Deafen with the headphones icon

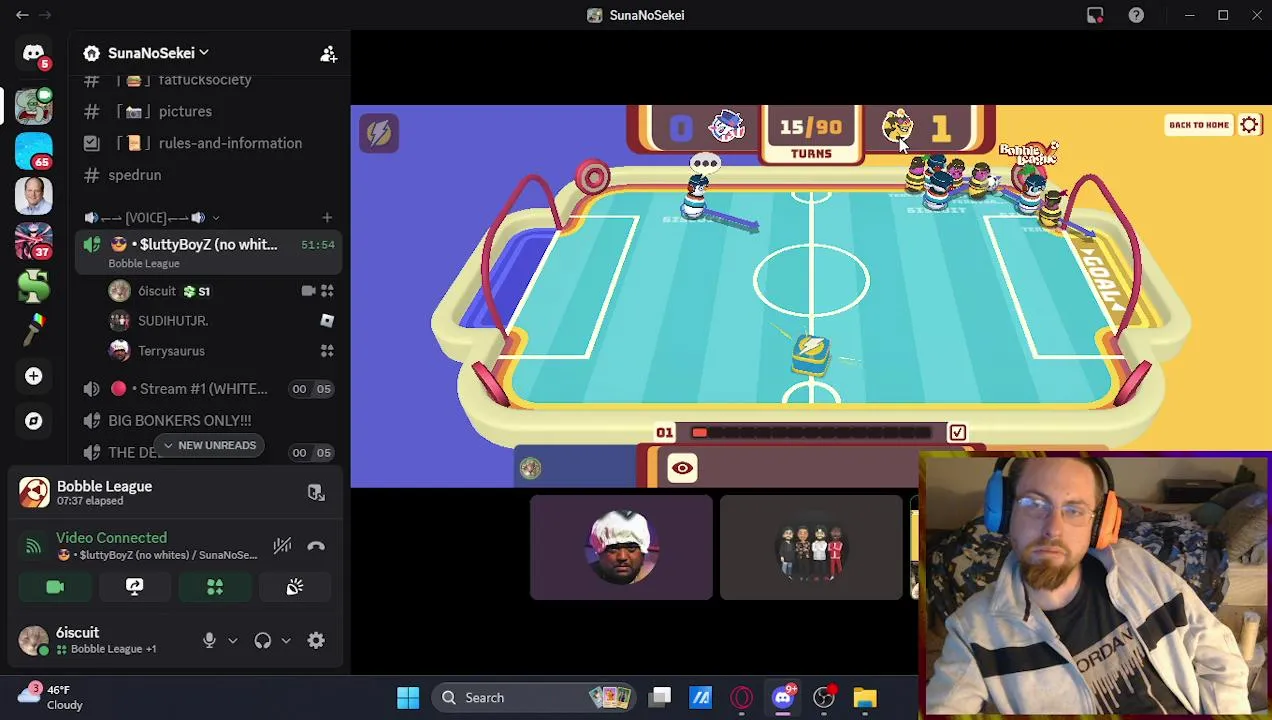(x=263, y=641)
